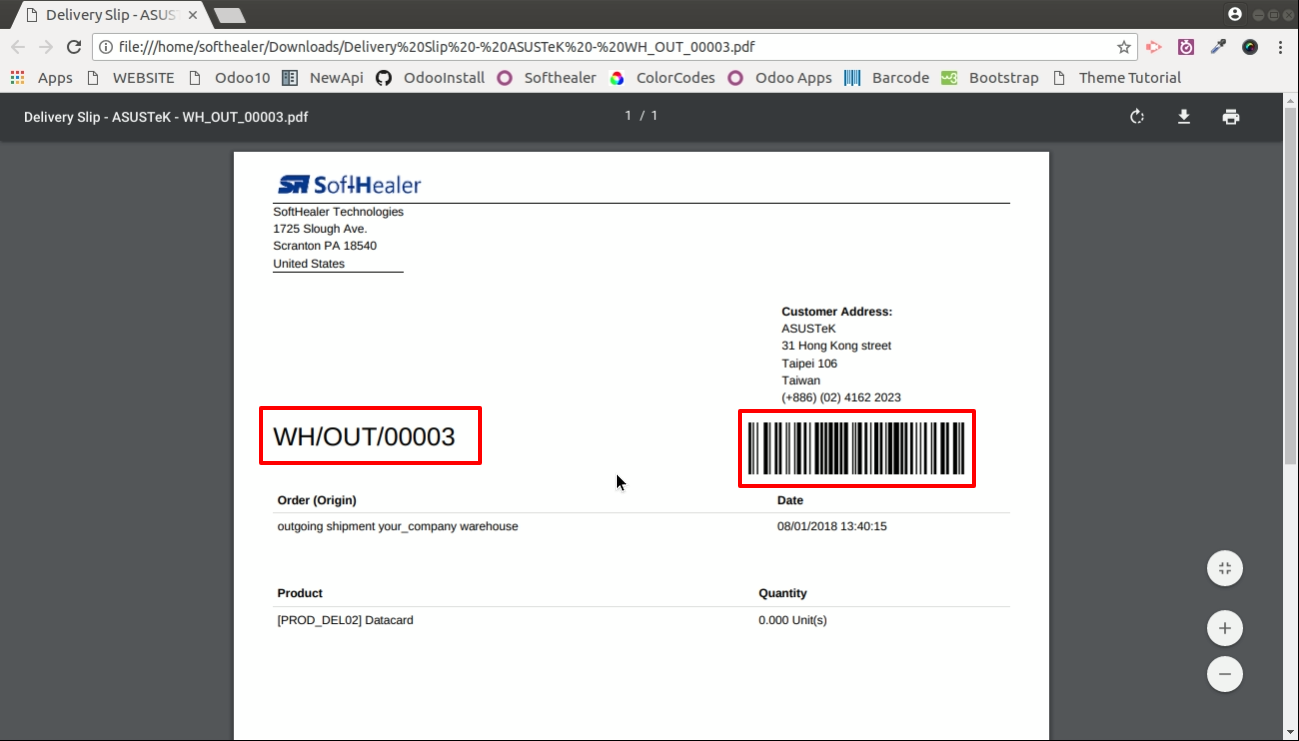Open the ColorCodes bookmark

click(662, 78)
